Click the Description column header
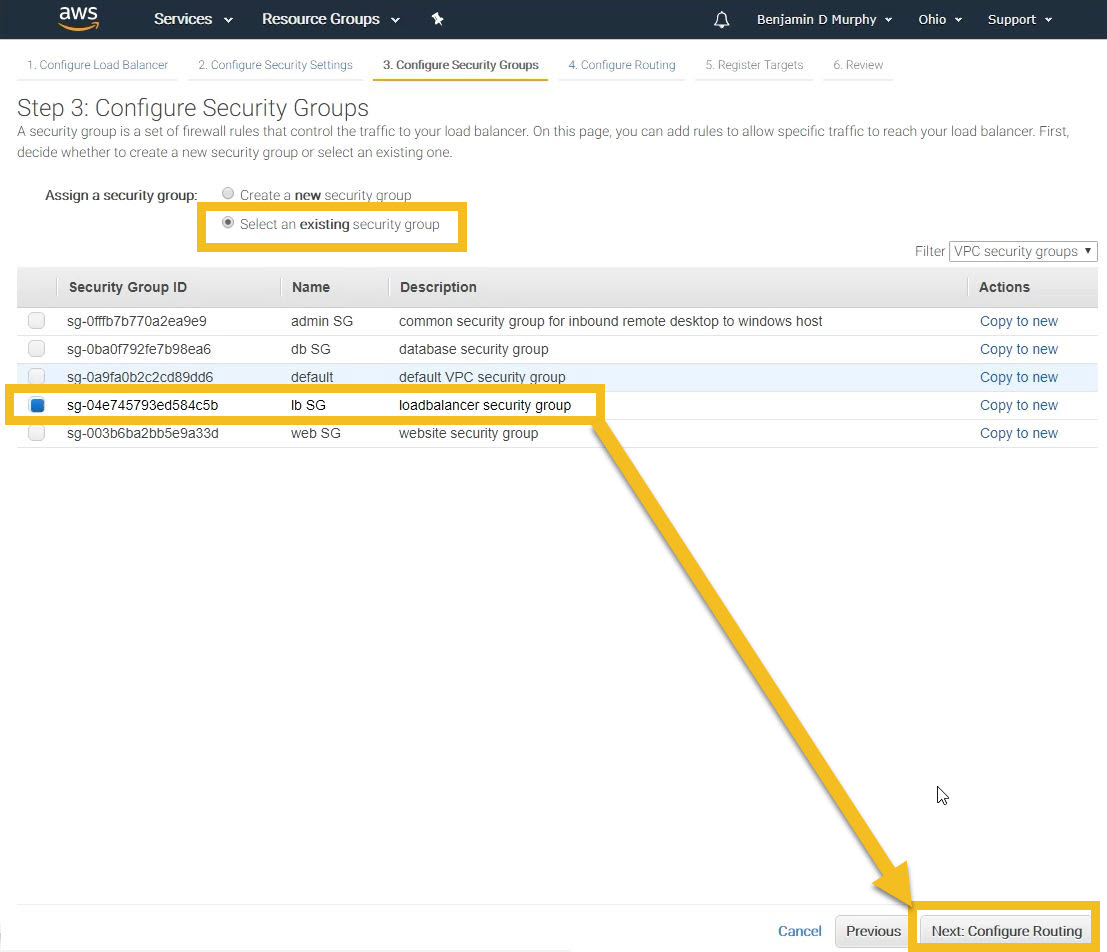Viewport: 1107px width, 952px height. coord(438,287)
